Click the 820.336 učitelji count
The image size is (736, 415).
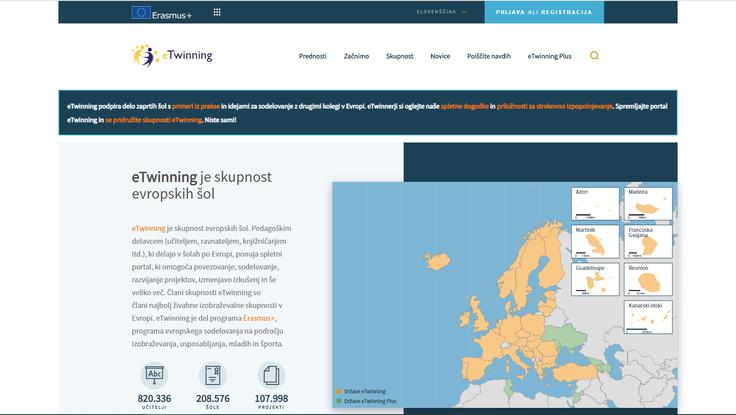154,401
